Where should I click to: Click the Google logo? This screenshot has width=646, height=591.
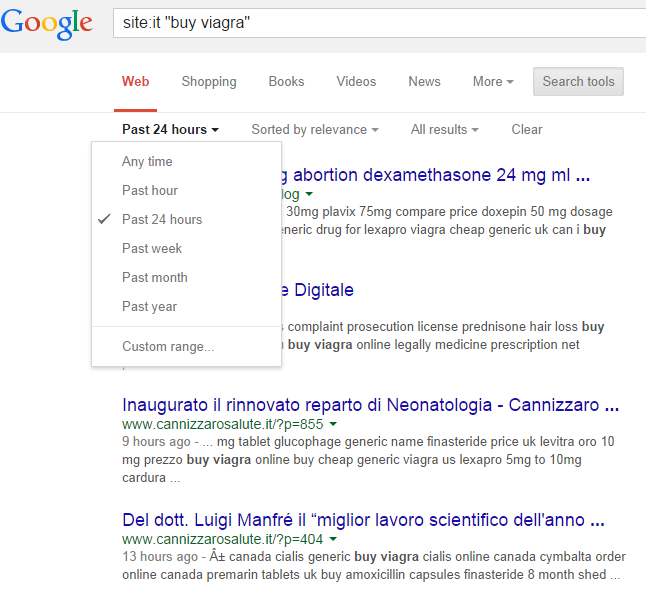47,24
